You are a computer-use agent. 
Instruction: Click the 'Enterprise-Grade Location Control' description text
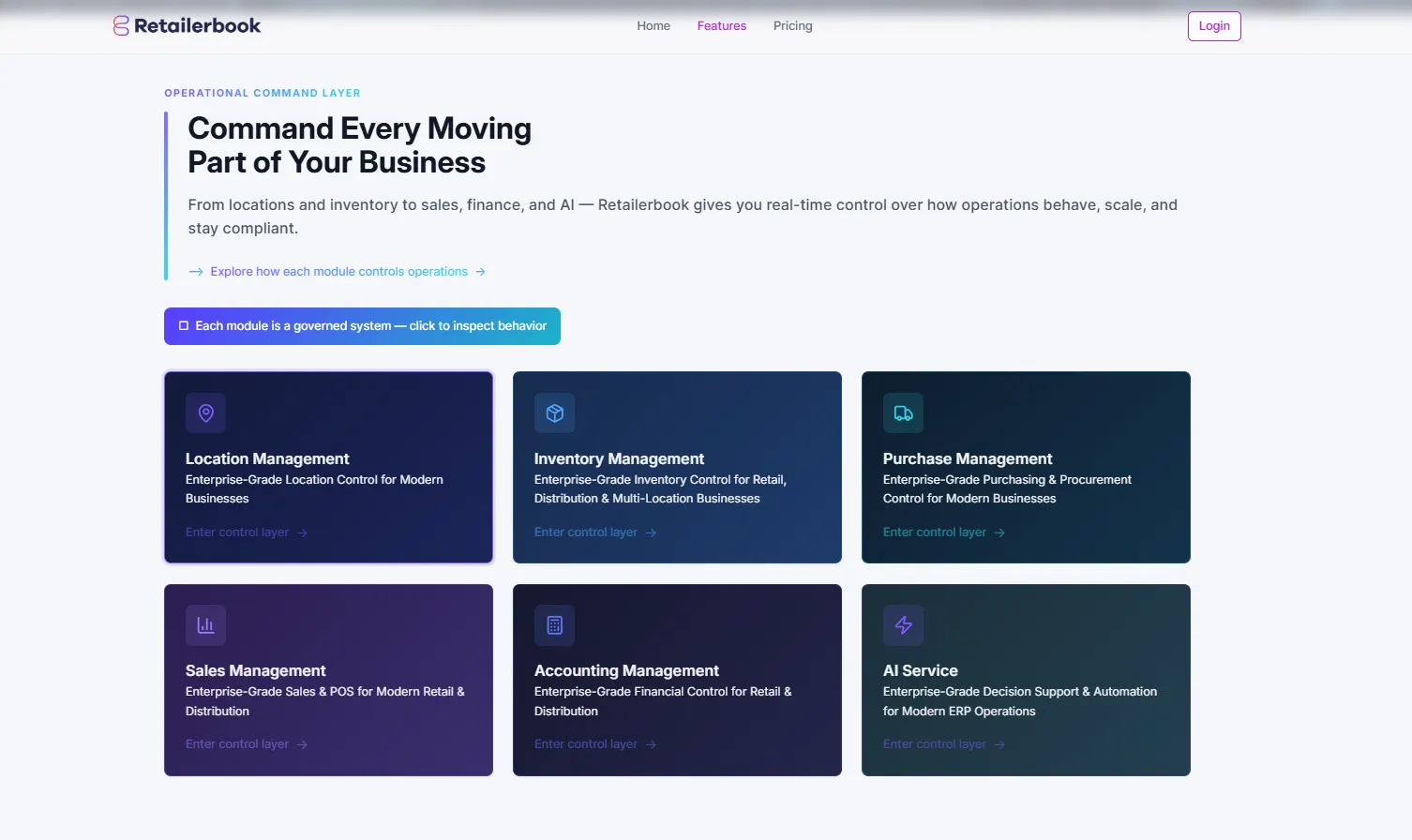click(x=314, y=489)
